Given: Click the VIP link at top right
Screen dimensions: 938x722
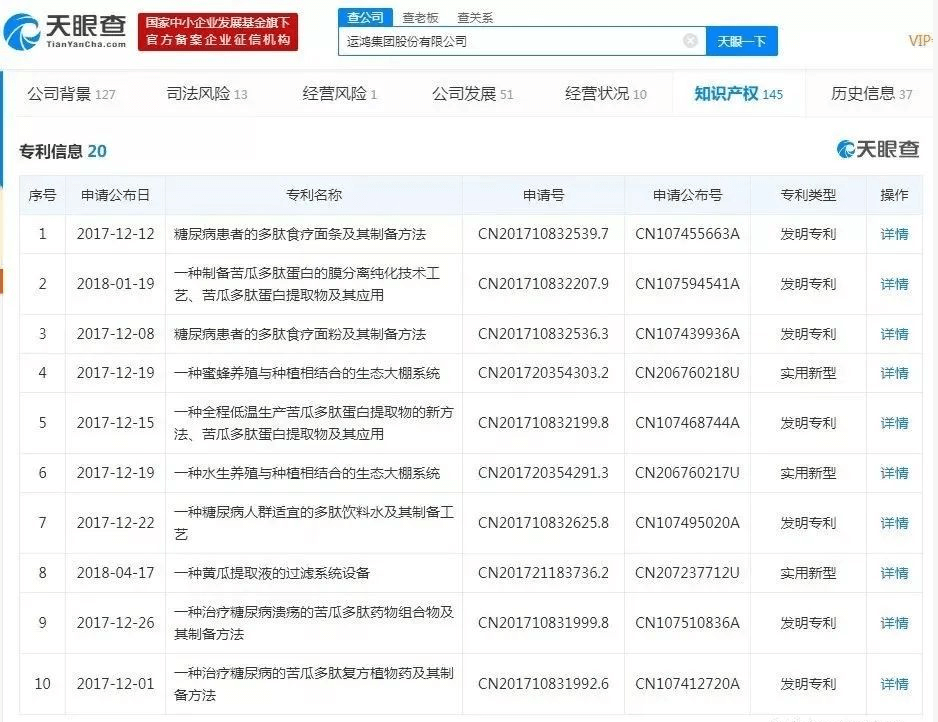Looking at the screenshot, I should pyautogui.click(x=920, y=41).
